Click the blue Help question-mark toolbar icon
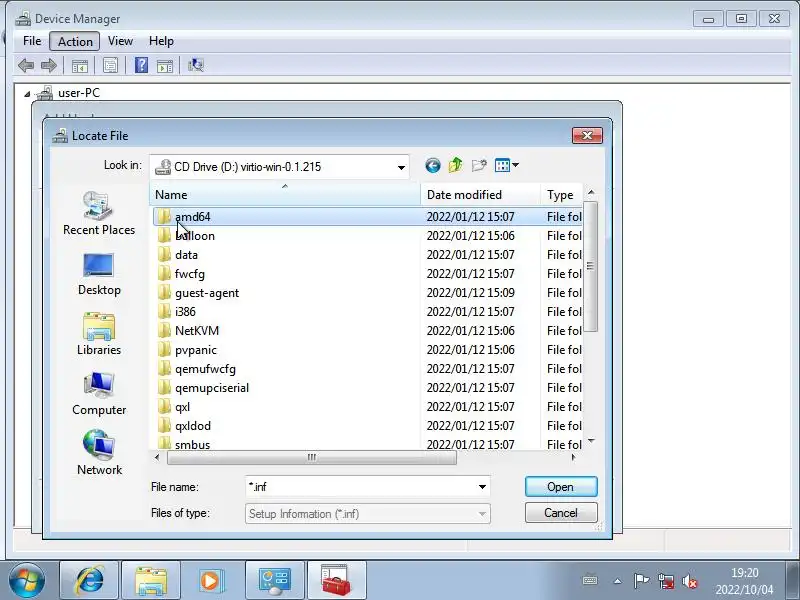 pyautogui.click(x=141, y=65)
